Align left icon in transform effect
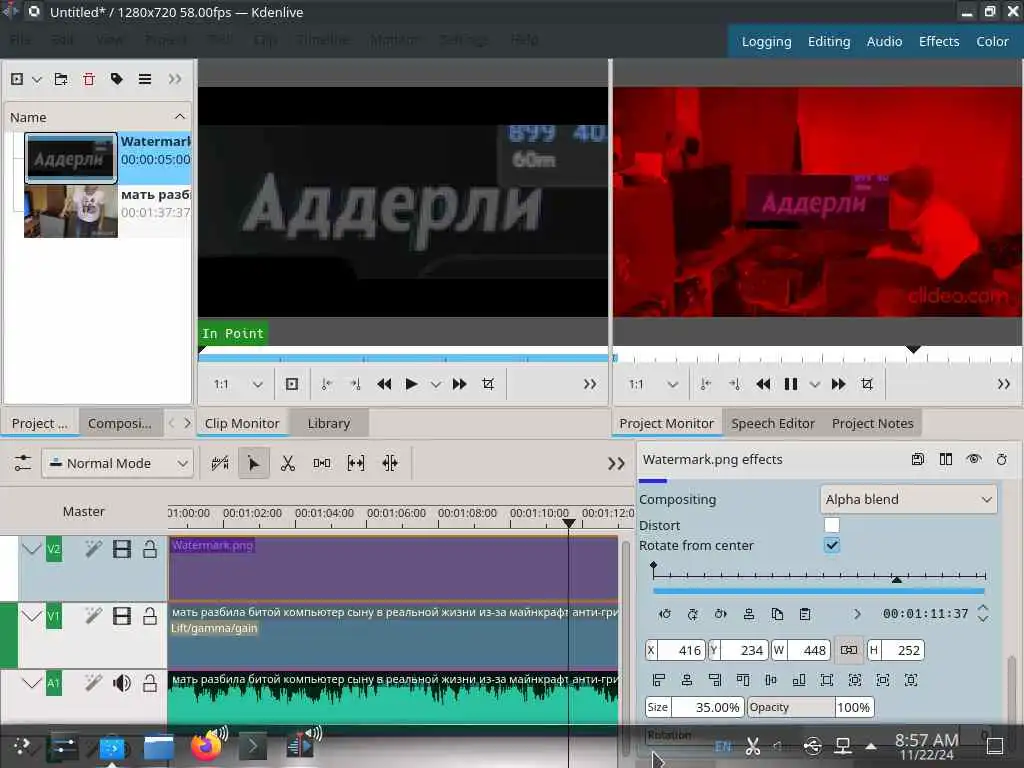This screenshot has width=1024, height=768. tap(658, 680)
